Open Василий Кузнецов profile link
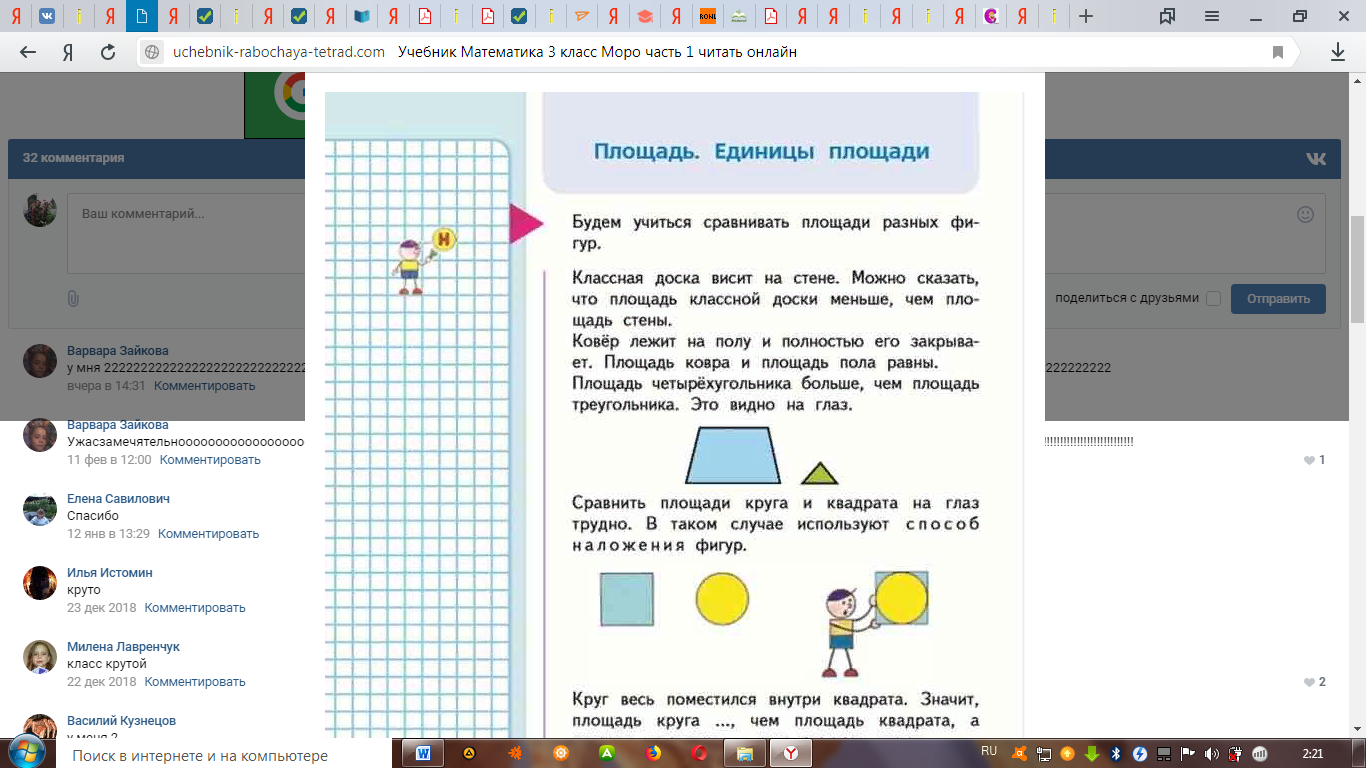The width and height of the screenshot is (1366, 768). 121,721
